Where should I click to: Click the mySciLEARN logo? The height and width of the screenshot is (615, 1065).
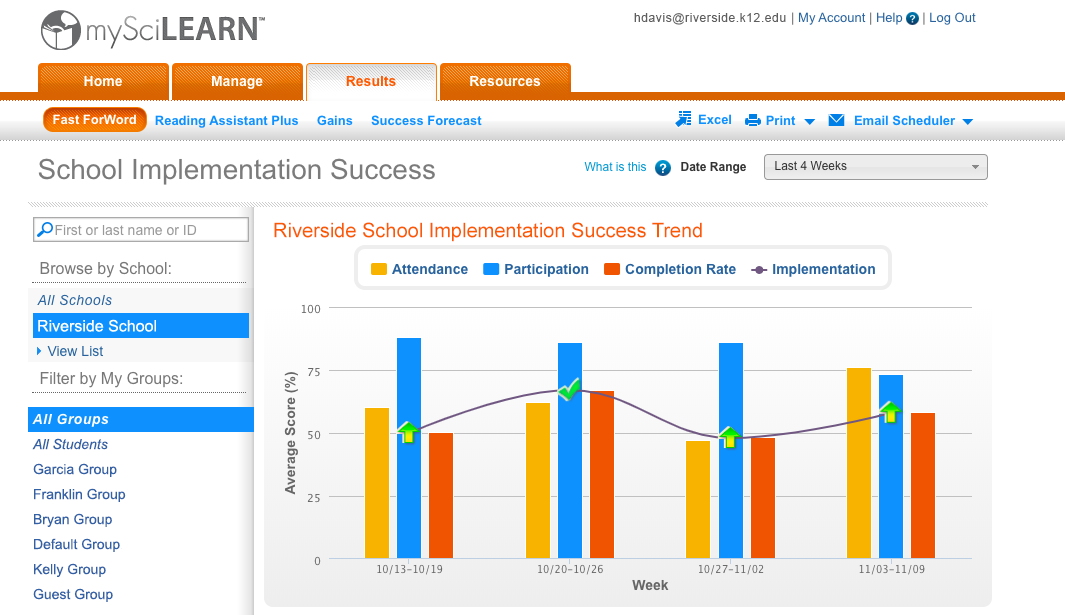pos(153,30)
